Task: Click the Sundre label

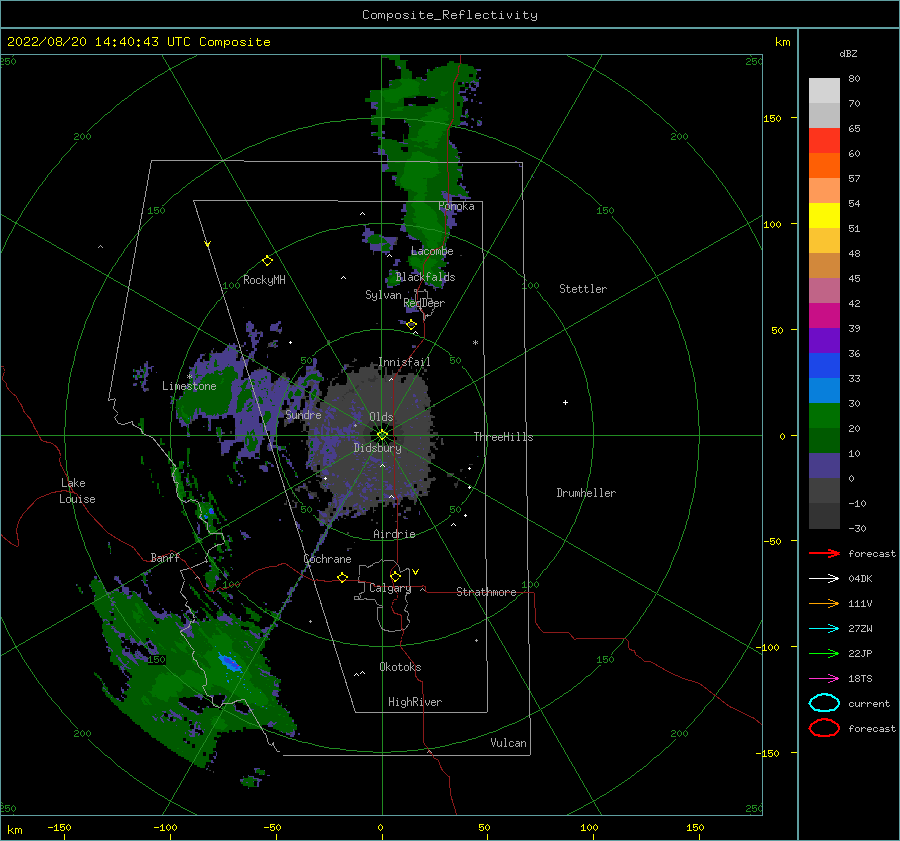Action: [x=303, y=414]
